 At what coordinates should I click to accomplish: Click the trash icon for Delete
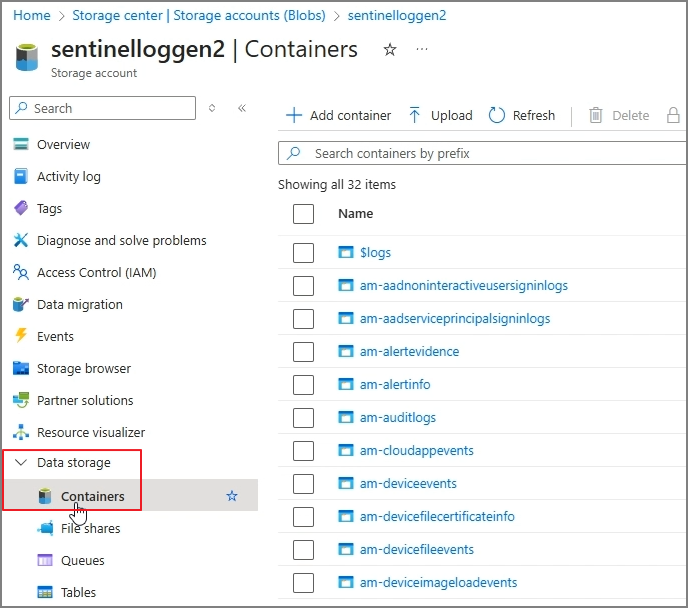click(x=595, y=115)
